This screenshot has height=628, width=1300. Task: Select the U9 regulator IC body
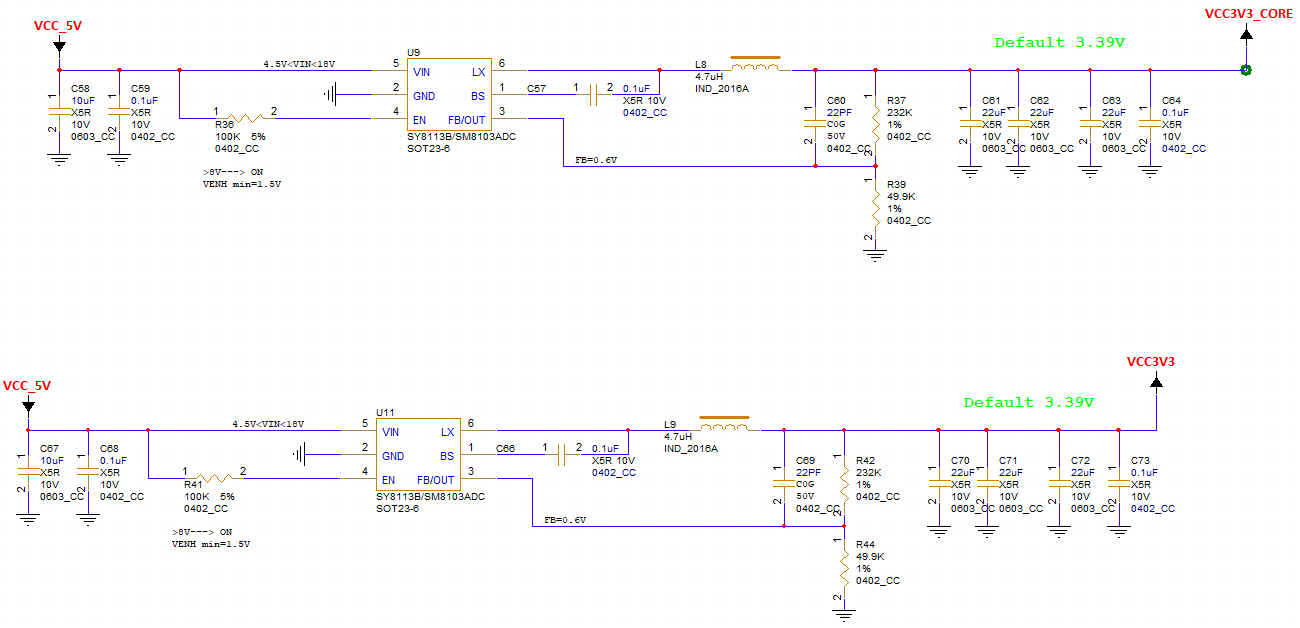click(449, 94)
